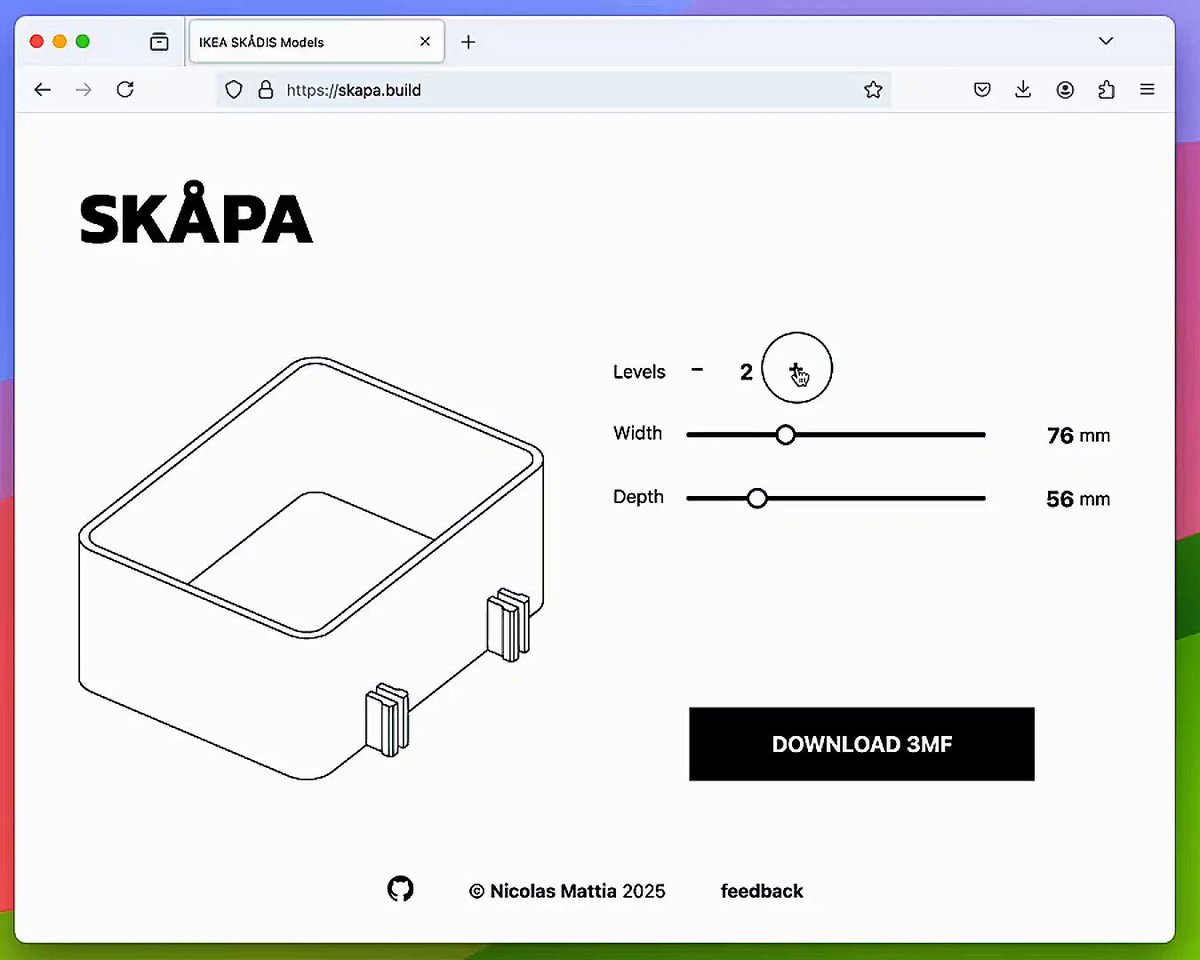Increase Levels with the plus button
Viewport: 1200px width, 960px height.
point(796,369)
